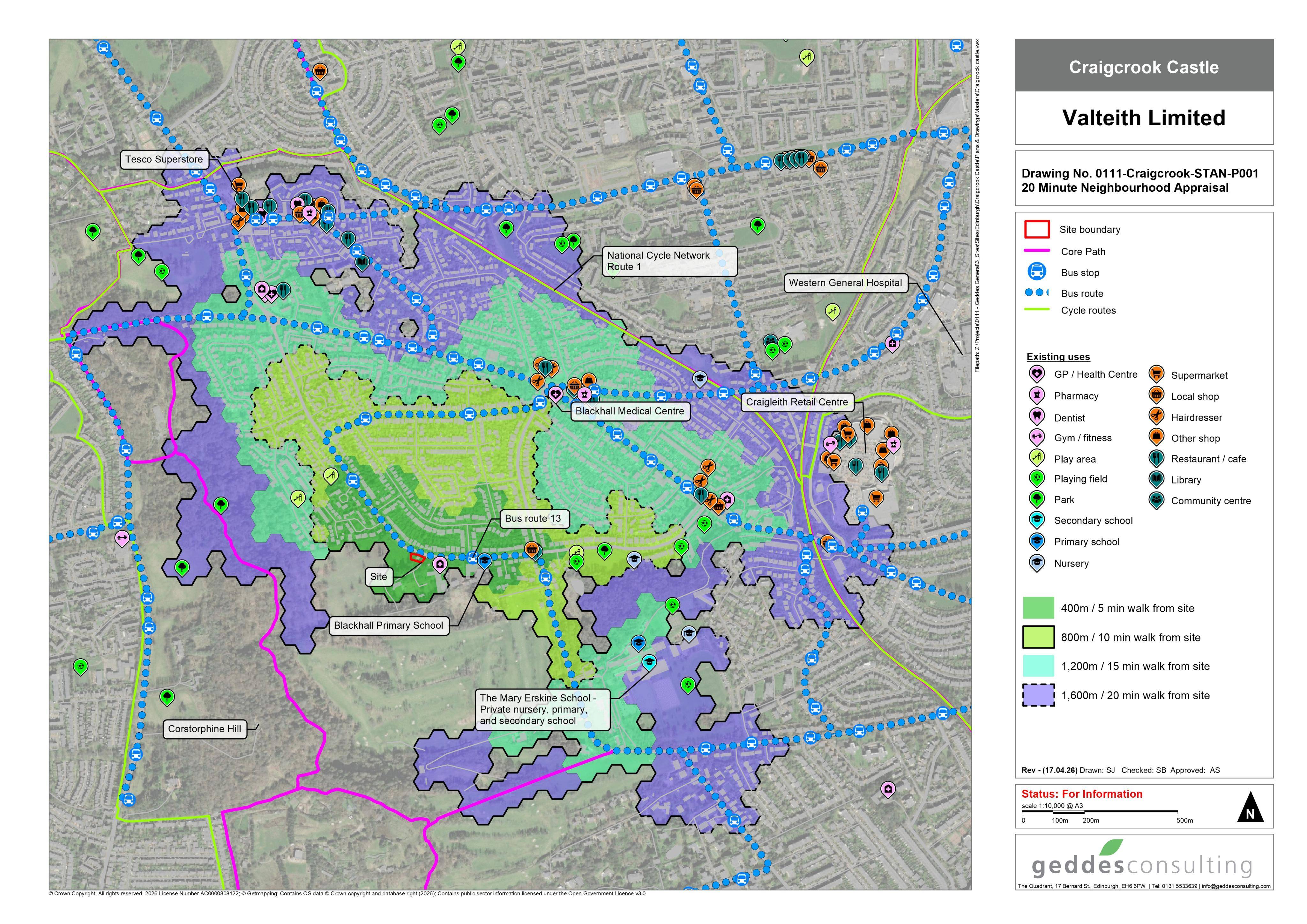Click the Play area legend icon

1037,458
